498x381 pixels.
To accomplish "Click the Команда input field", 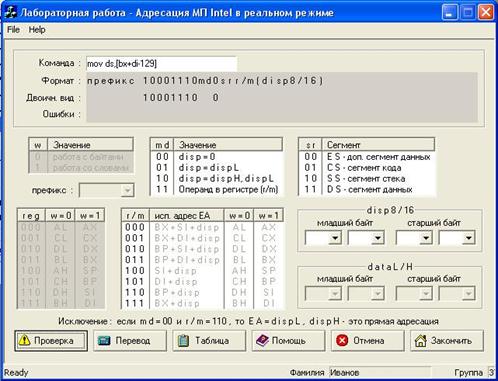I will tap(161, 63).
